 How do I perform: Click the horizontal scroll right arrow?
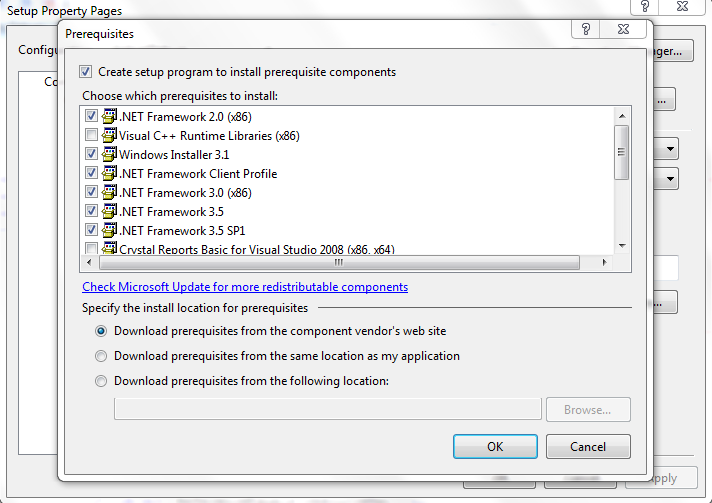(x=604, y=262)
